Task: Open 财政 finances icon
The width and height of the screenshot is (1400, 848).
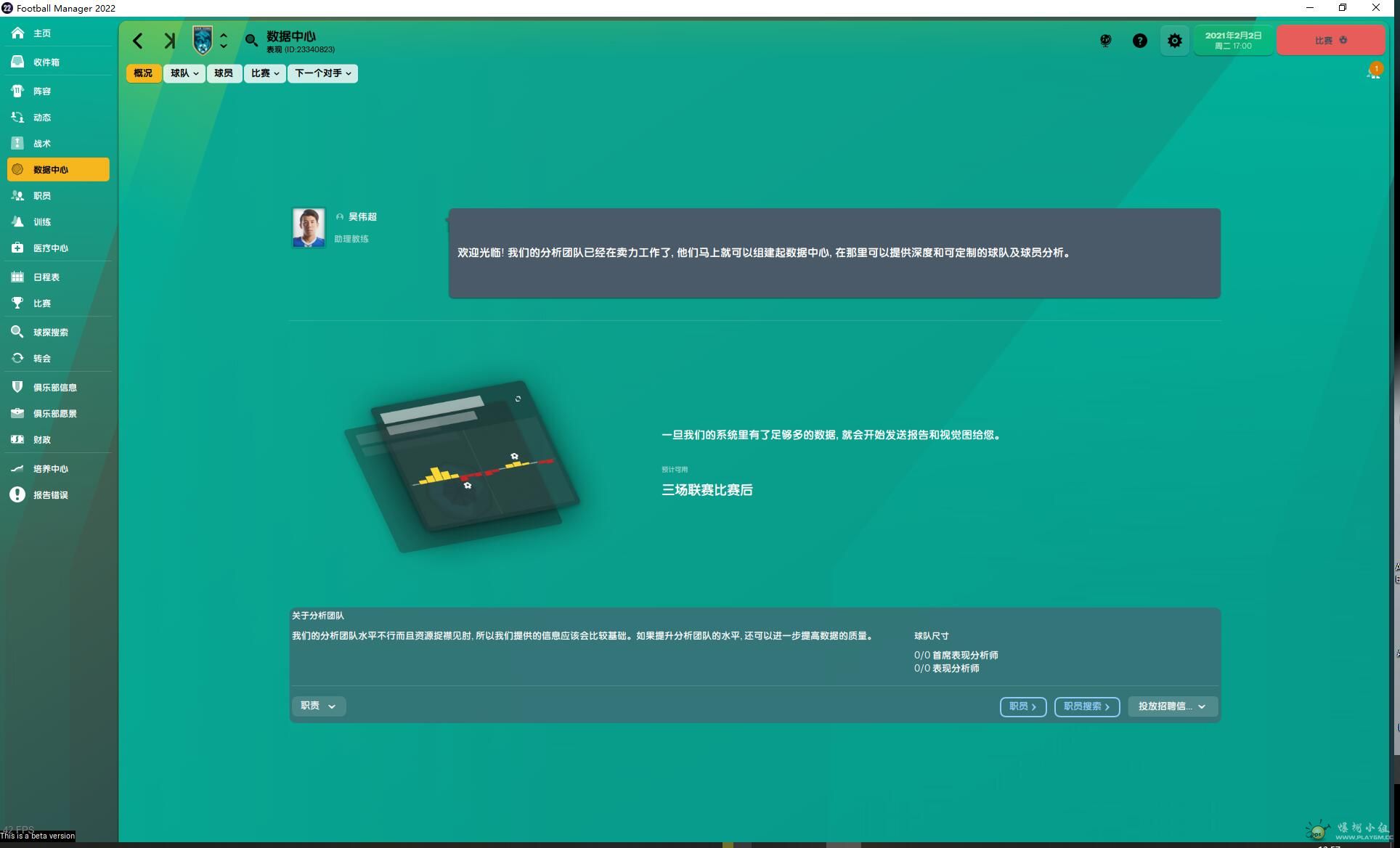Action: [17, 439]
